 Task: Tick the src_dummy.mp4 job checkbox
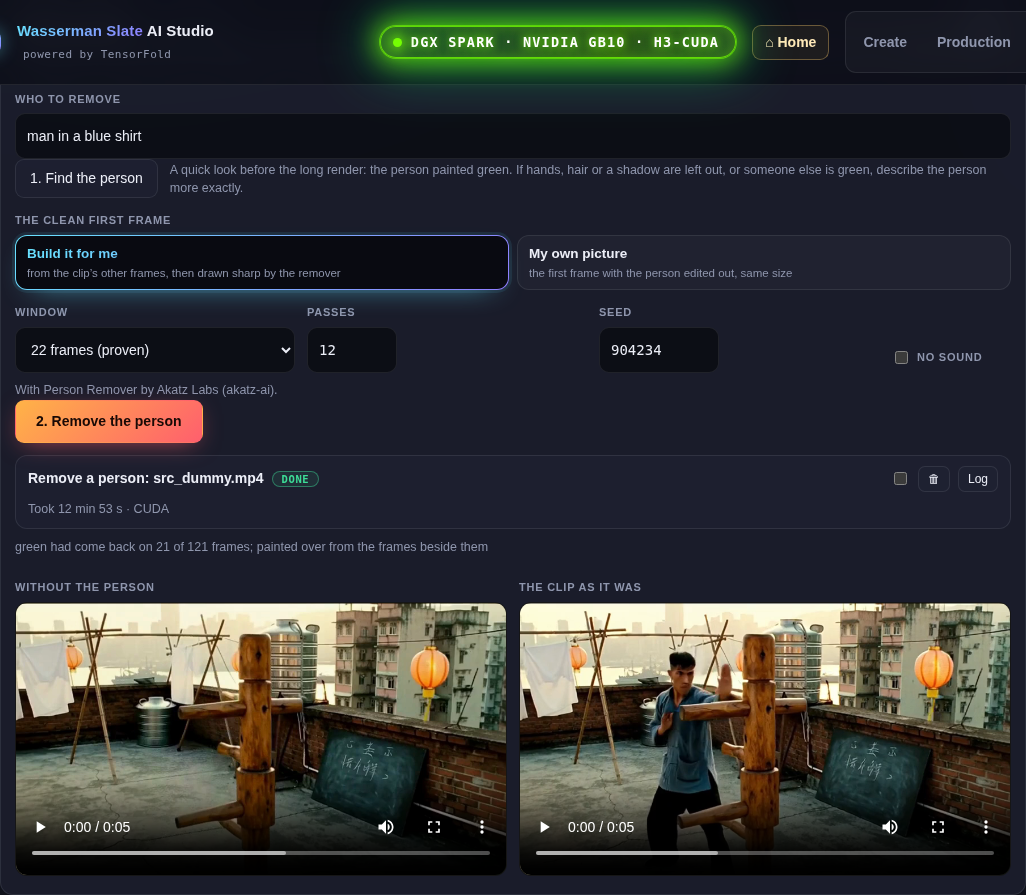(900, 478)
